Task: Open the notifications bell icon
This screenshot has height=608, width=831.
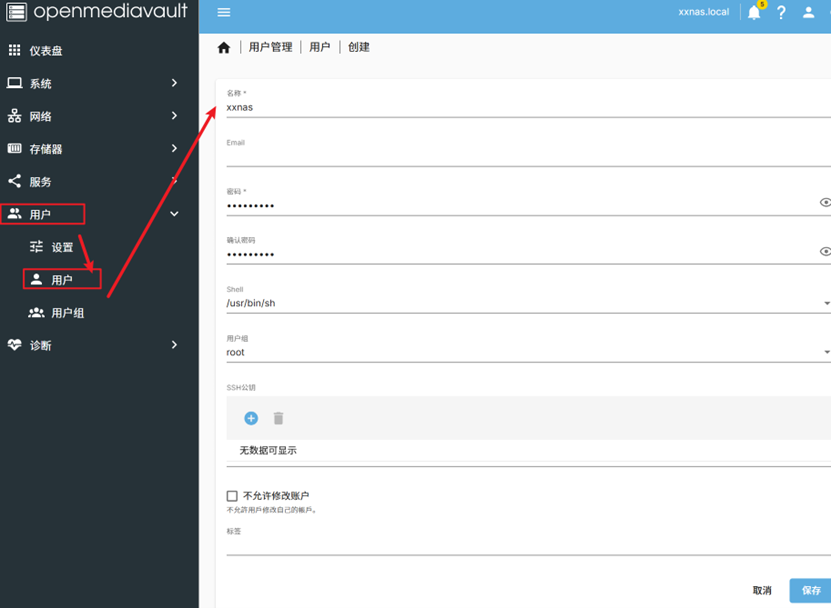Action: 754,13
